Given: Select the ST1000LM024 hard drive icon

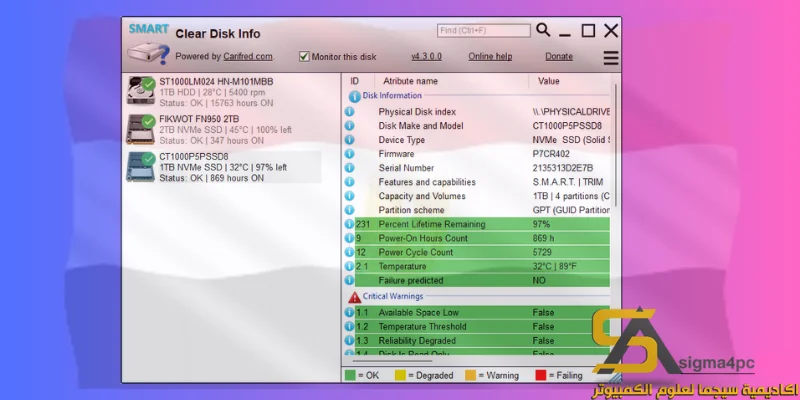Looking at the screenshot, I should point(141,90).
